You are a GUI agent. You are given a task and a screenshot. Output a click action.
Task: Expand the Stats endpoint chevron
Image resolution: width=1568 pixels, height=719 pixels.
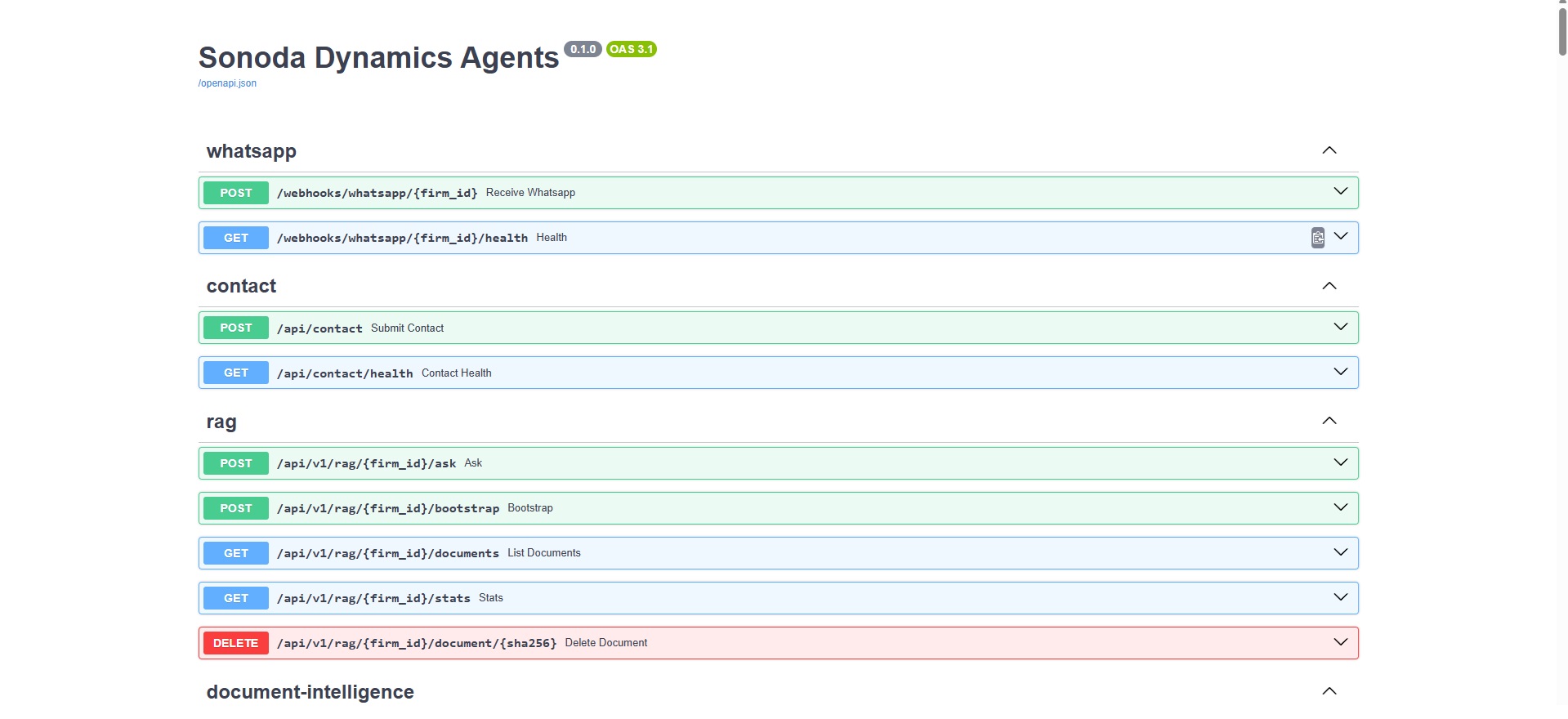pyautogui.click(x=1341, y=597)
